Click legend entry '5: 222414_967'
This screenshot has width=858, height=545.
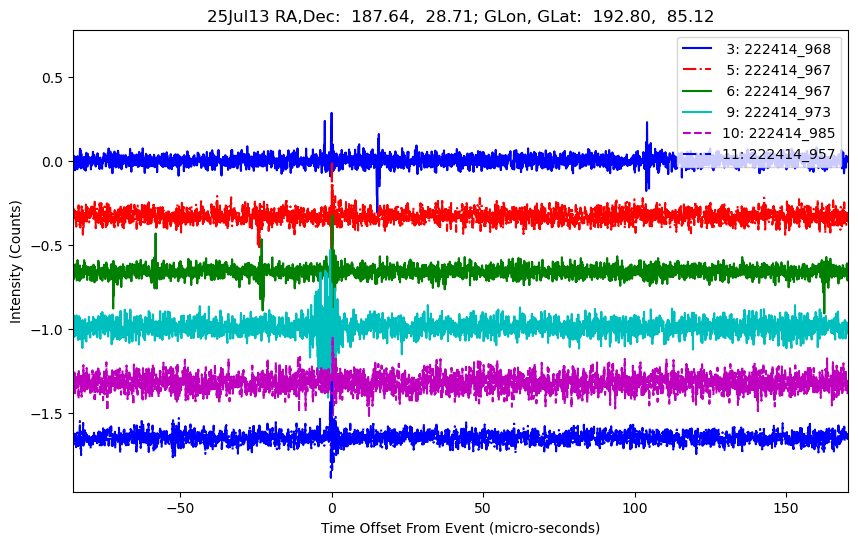[778, 70]
